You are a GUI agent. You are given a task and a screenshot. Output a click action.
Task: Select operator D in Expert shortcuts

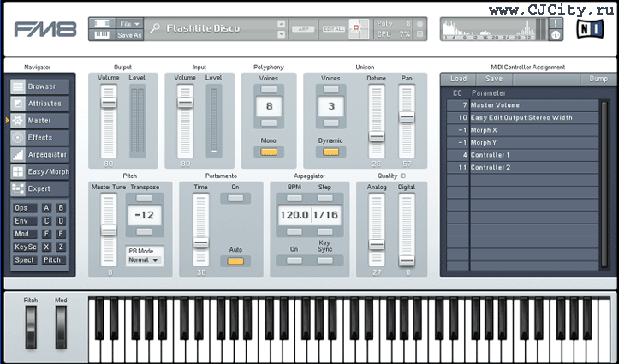[60, 221]
